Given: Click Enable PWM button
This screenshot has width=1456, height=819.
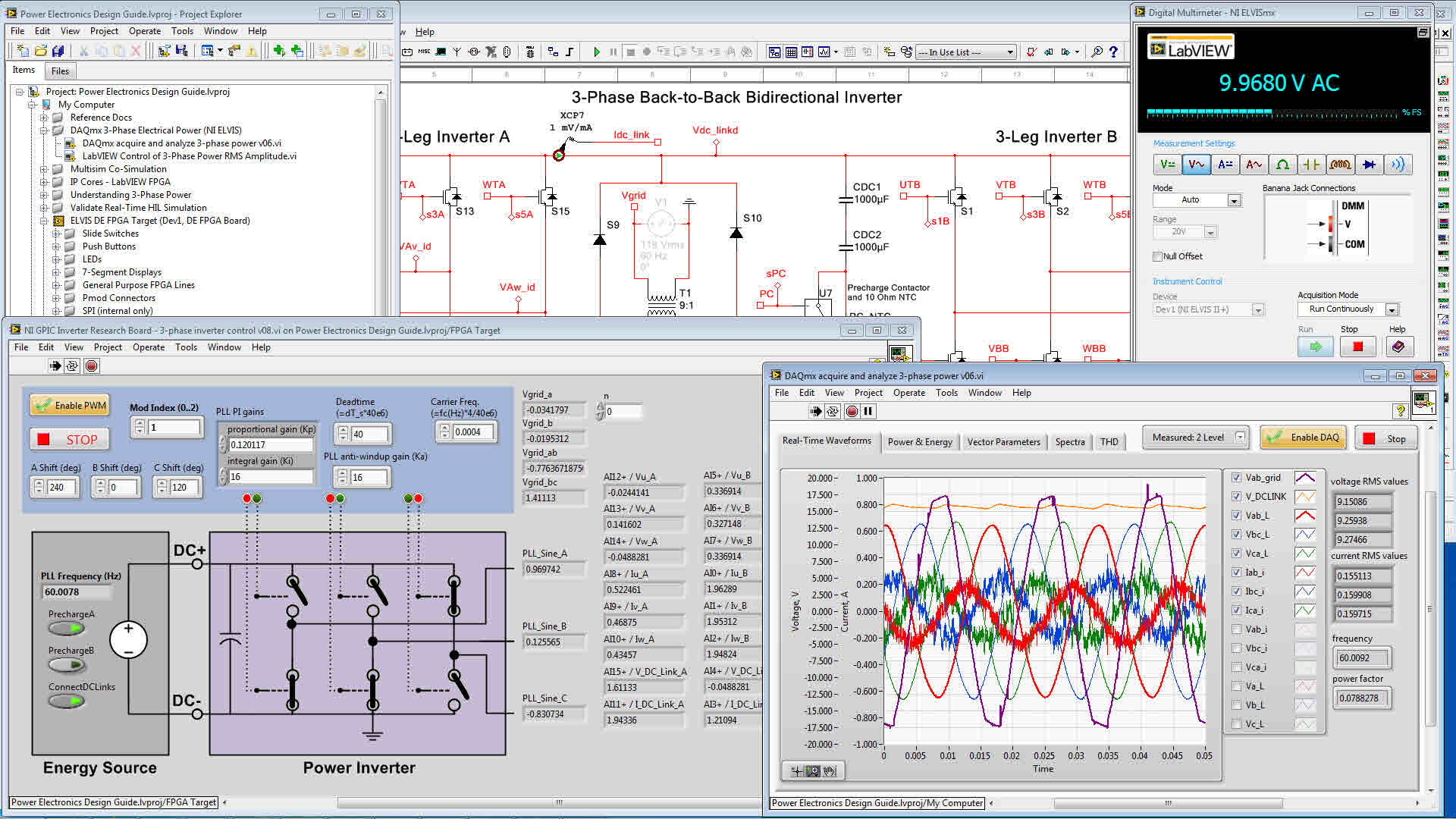Looking at the screenshot, I should (x=70, y=406).
